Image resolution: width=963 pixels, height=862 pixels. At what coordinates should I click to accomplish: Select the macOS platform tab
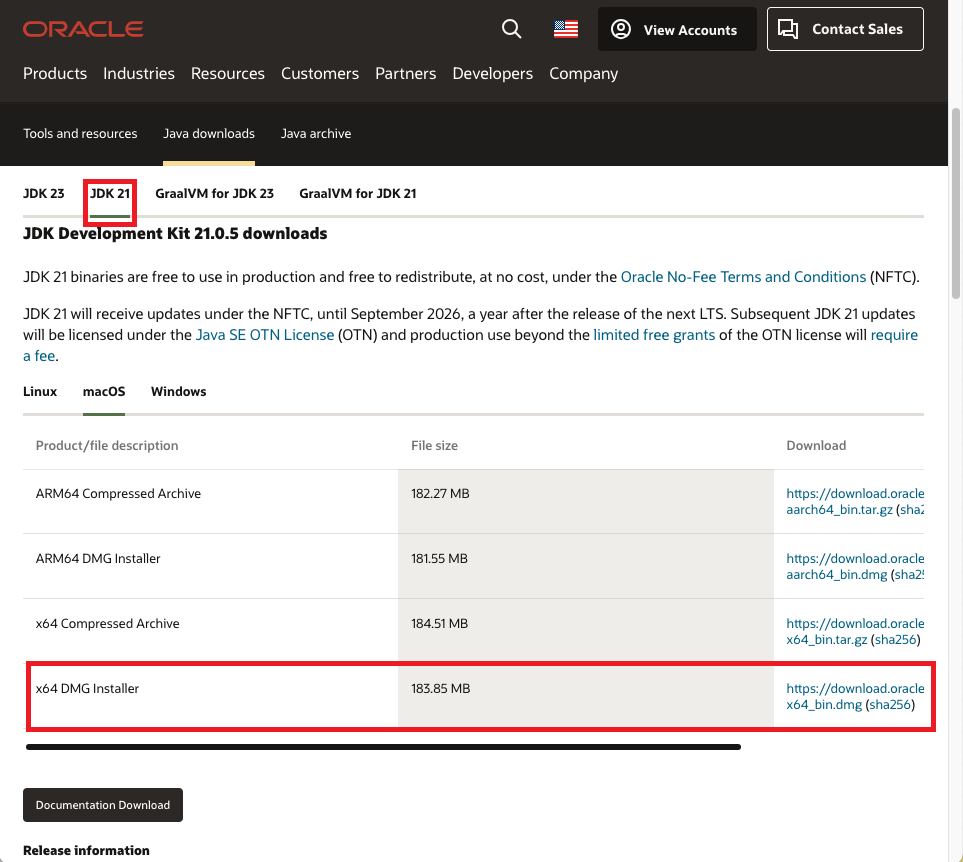(x=104, y=392)
